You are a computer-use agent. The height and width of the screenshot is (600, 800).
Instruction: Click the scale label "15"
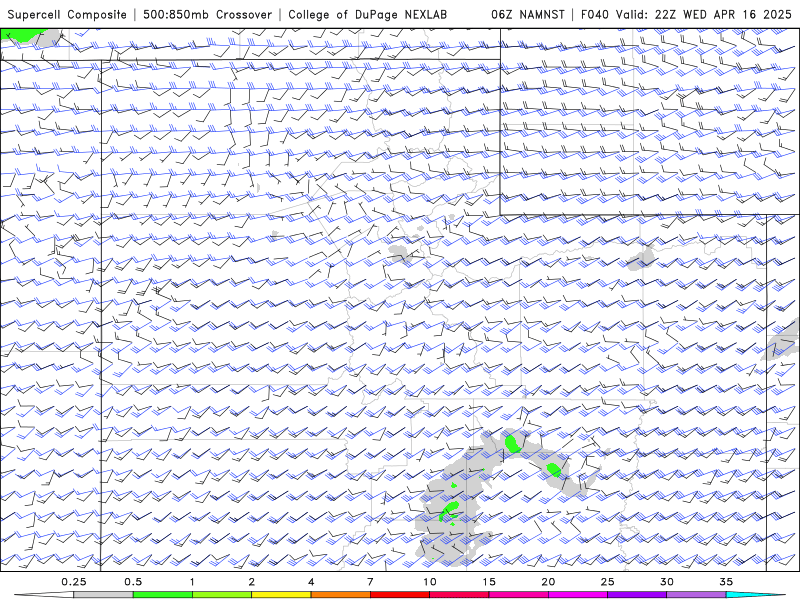click(489, 582)
